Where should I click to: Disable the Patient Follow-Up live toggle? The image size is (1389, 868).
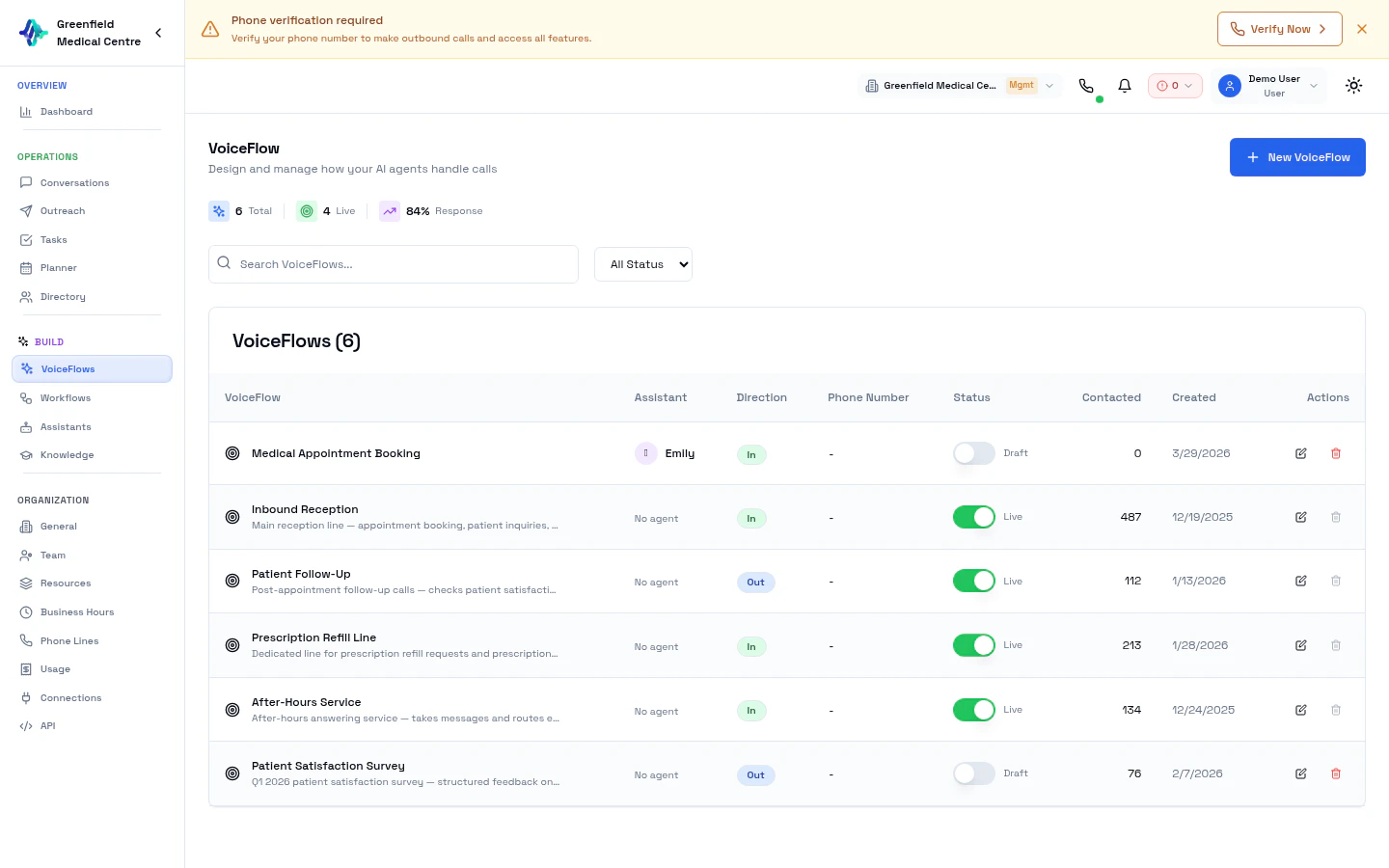(973, 581)
